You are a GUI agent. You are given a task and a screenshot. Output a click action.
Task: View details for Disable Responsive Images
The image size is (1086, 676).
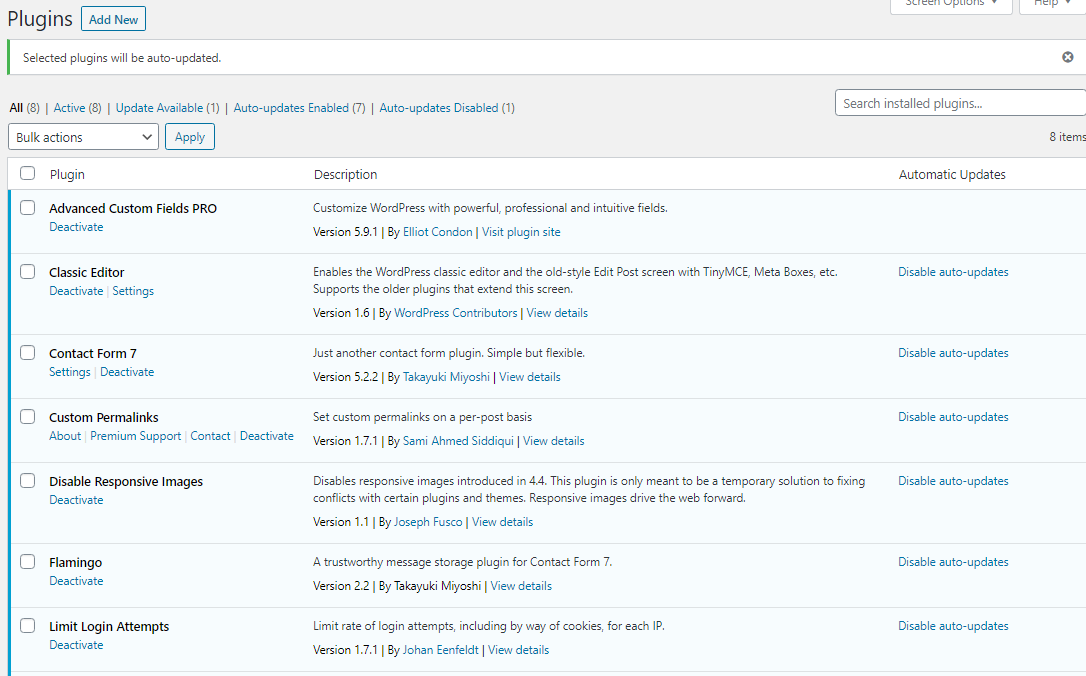coord(503,522)
